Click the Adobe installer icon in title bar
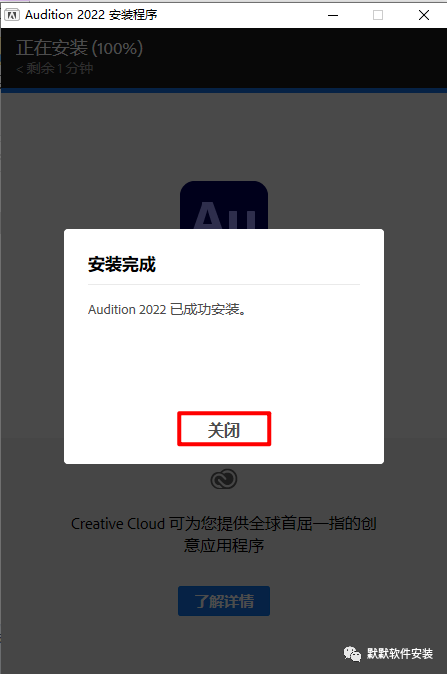This screenshot has width=447, height=674. 12,15
